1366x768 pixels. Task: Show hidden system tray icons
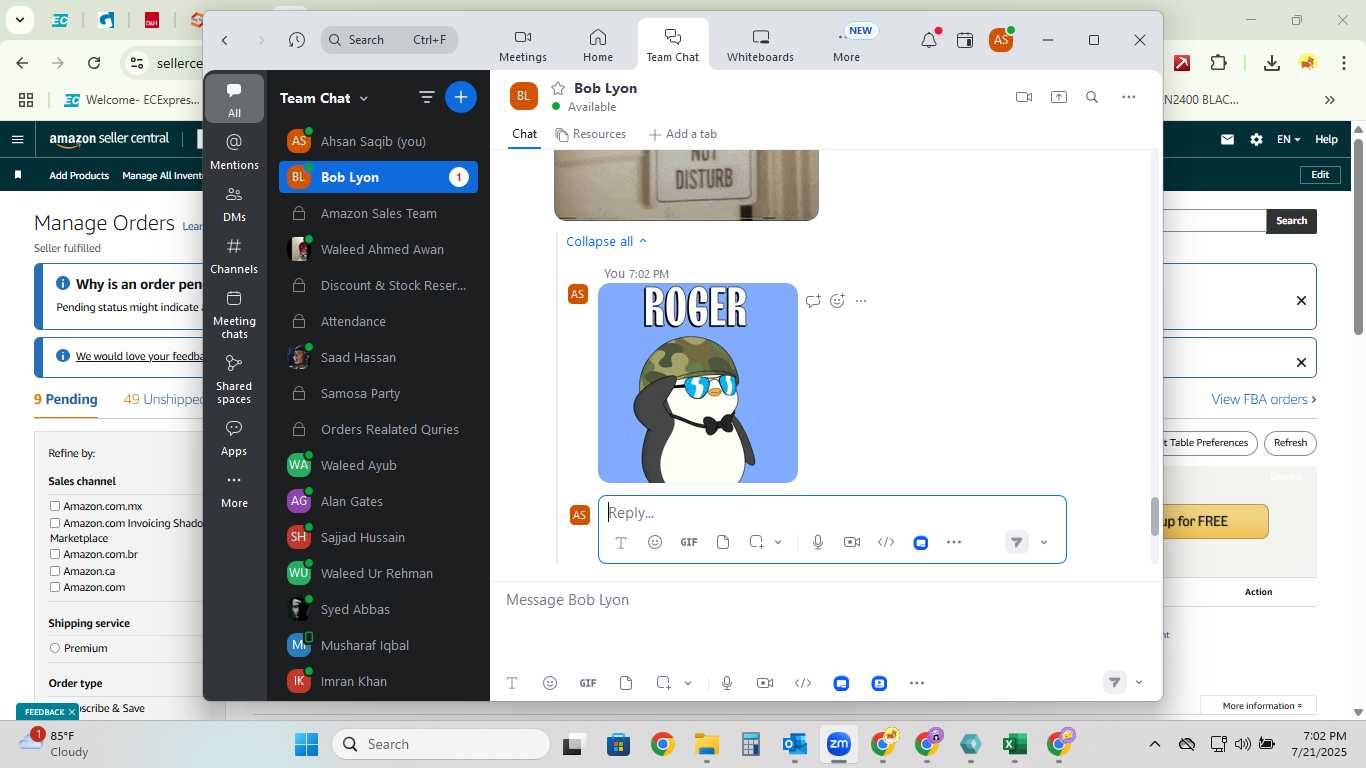pos(1155,744)
